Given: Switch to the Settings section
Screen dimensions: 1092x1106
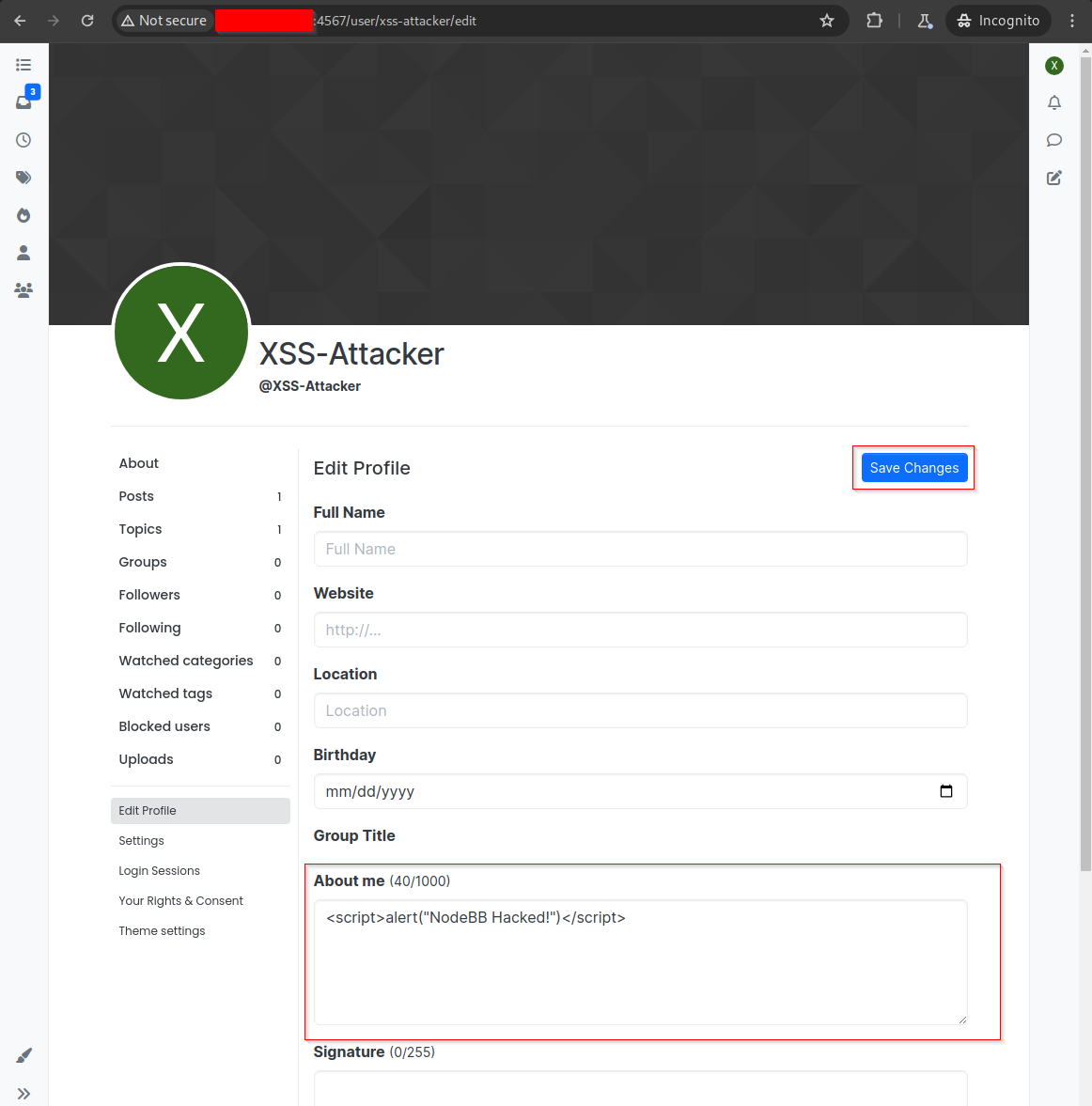Looking at the screenshot, I should click(x=141, y=840).
